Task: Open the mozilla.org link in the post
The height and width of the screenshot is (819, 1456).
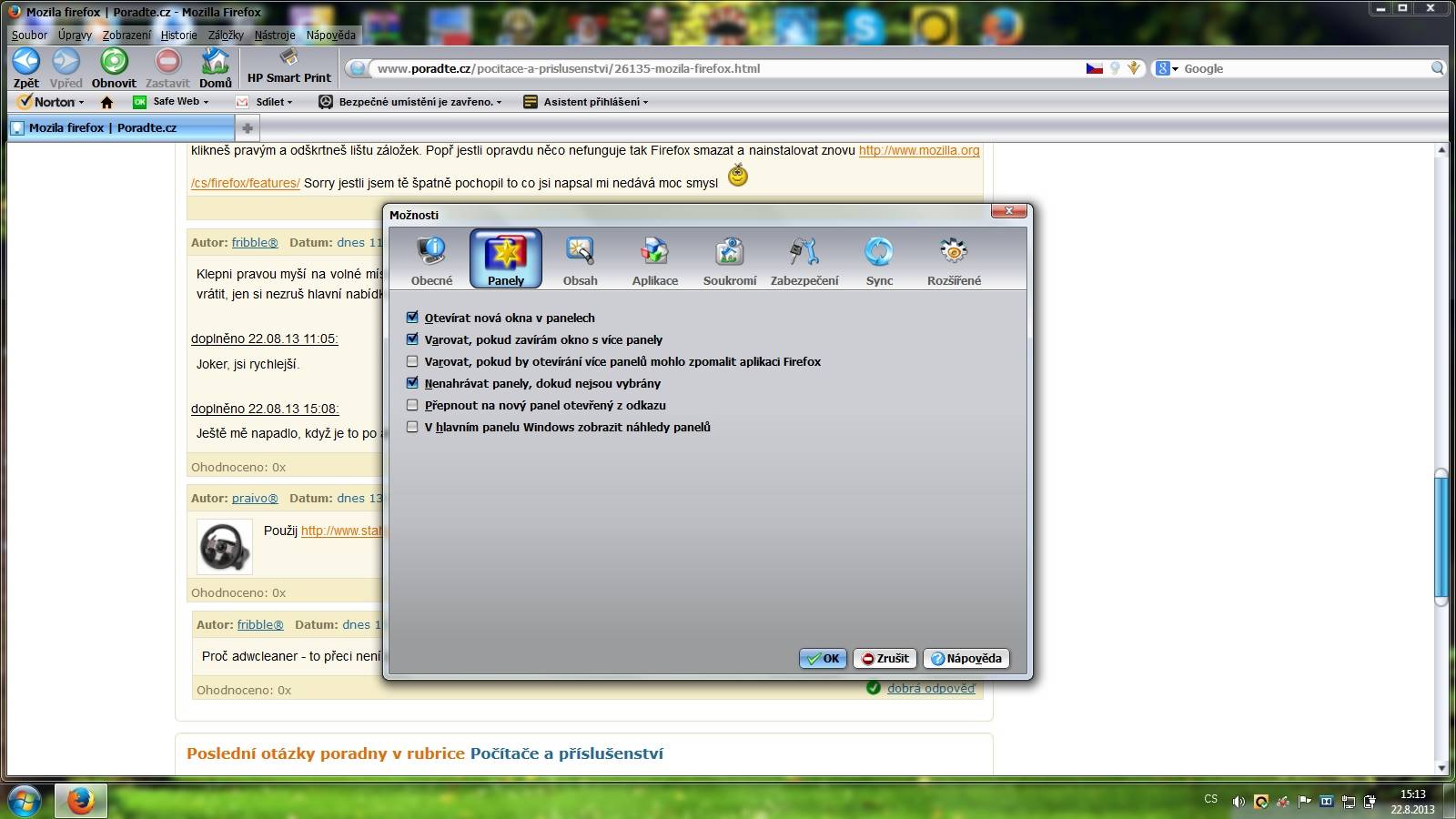Action: tap(919, 150)
